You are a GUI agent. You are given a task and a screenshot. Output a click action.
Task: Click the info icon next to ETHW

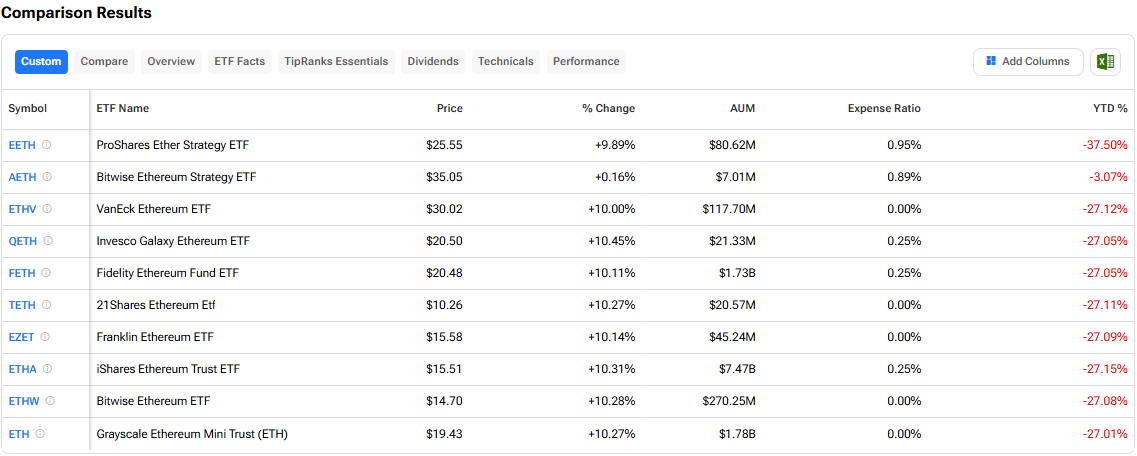(x=50, y=401)
